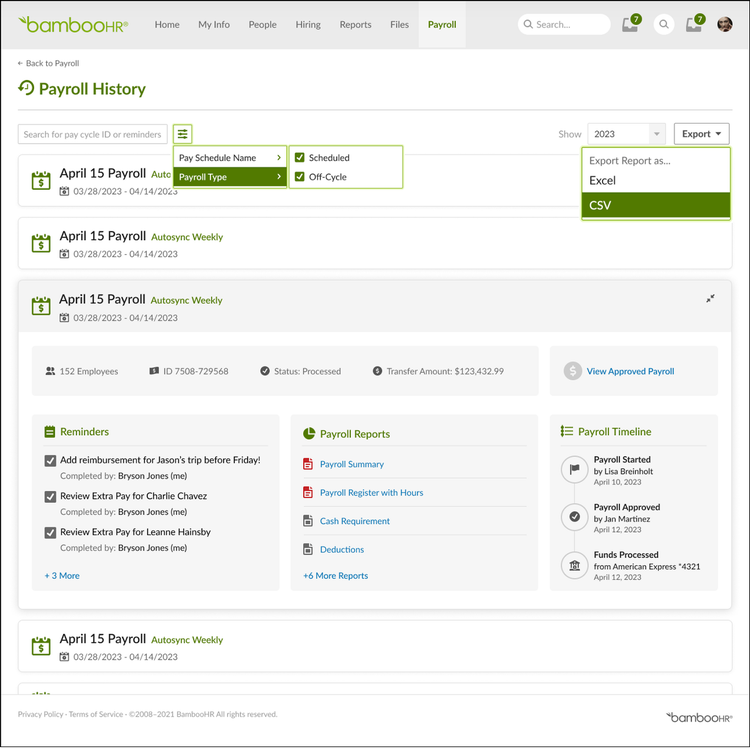Viewport: 750px width, 748px height.
Task: Click the Funds Processed bank icon
Action: pos(574,565)
